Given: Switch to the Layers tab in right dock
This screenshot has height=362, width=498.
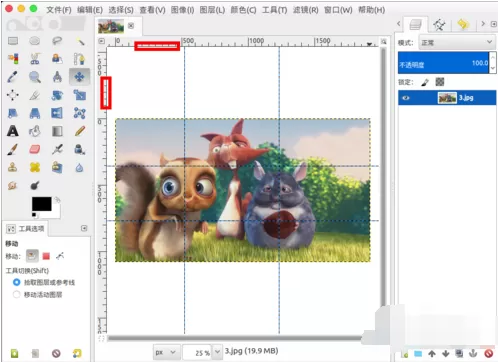Looking at the screenshot, I should 415,25.
